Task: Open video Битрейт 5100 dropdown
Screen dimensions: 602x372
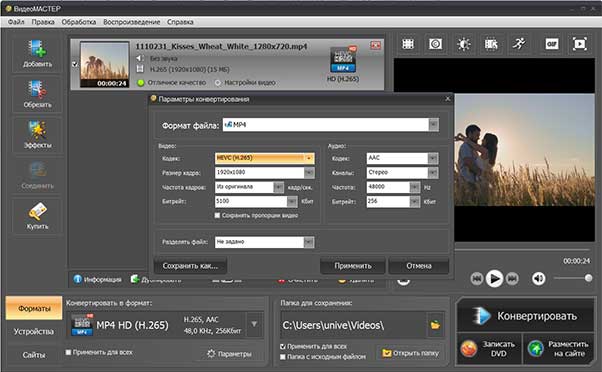Action: click(x=292, y=201)
